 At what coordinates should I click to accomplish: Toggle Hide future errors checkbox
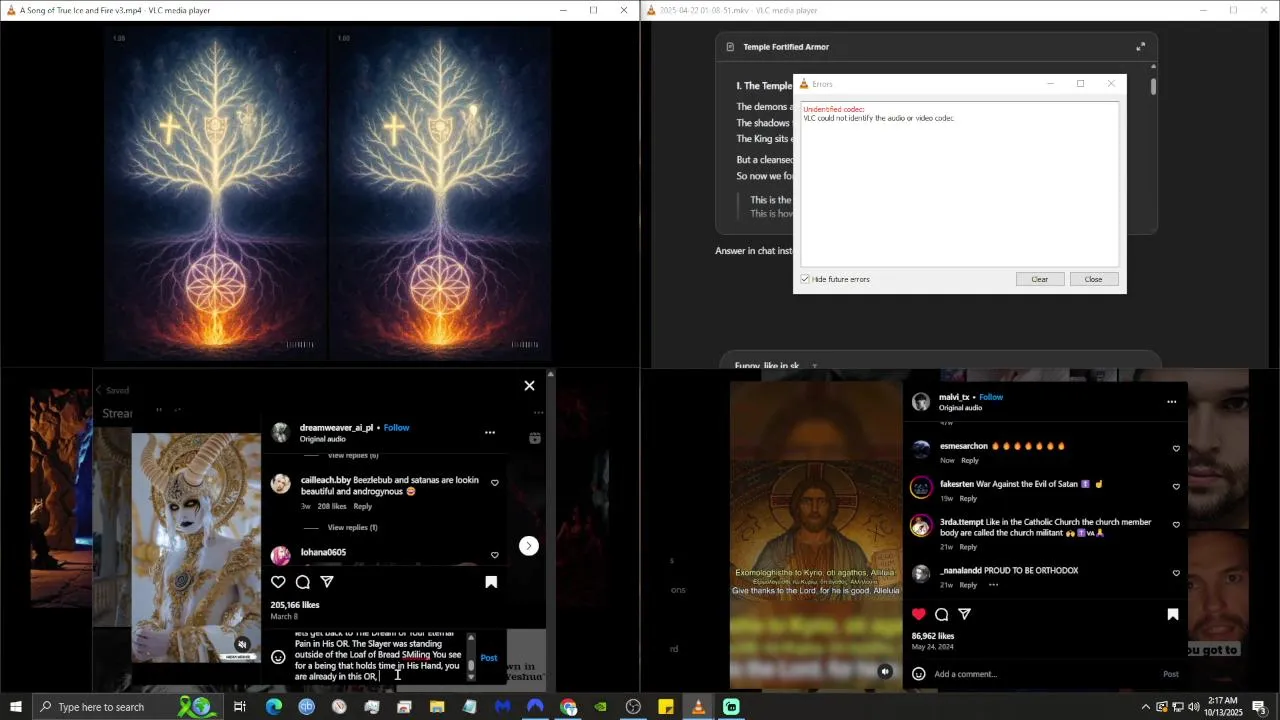click(x=805, y=279)
